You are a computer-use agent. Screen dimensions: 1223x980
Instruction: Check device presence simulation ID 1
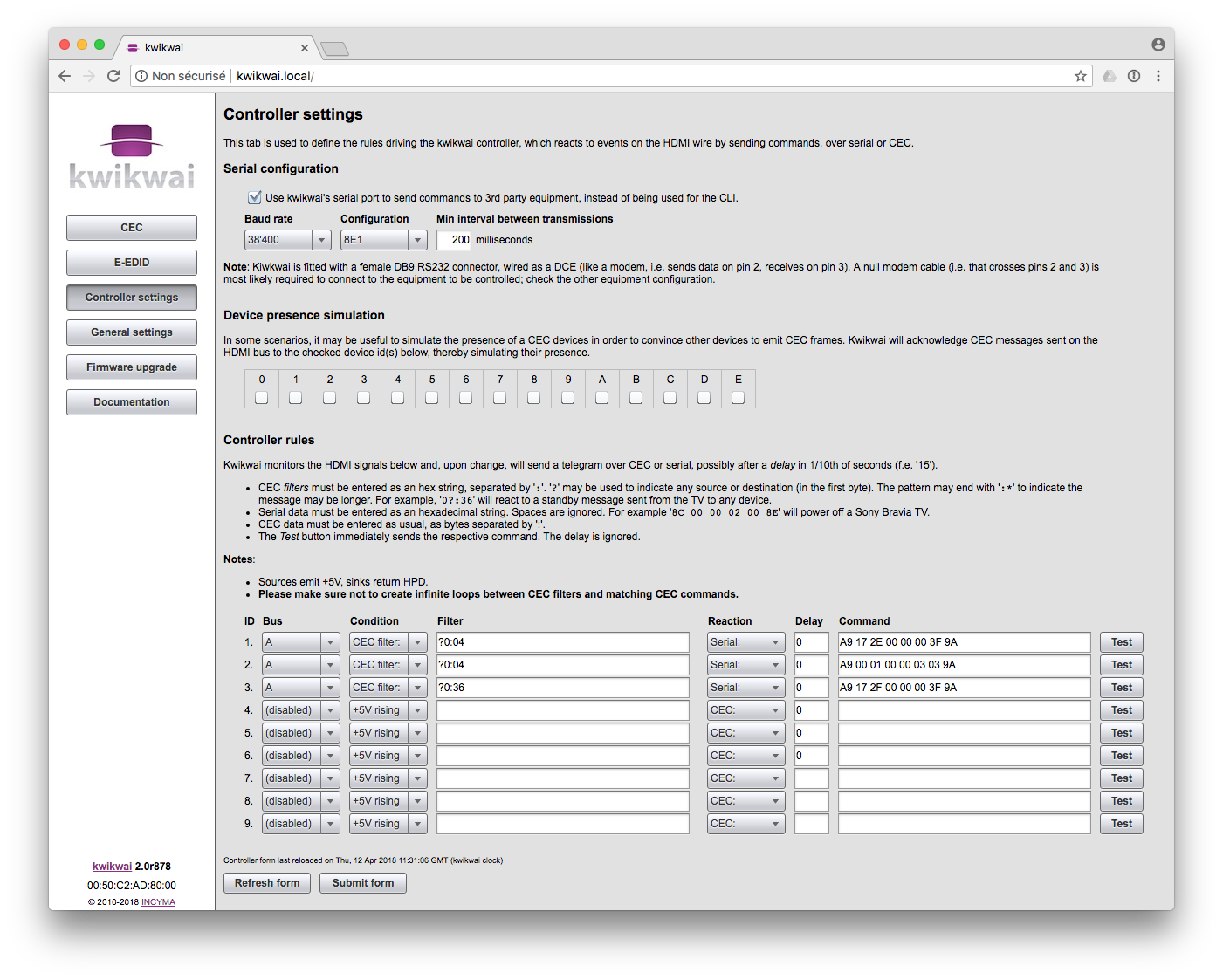pyautogui.click(x=296, y=398)
